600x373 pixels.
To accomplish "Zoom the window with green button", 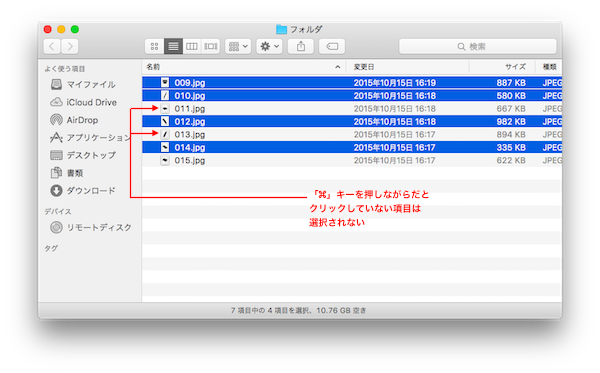I will tap(75, 29).
